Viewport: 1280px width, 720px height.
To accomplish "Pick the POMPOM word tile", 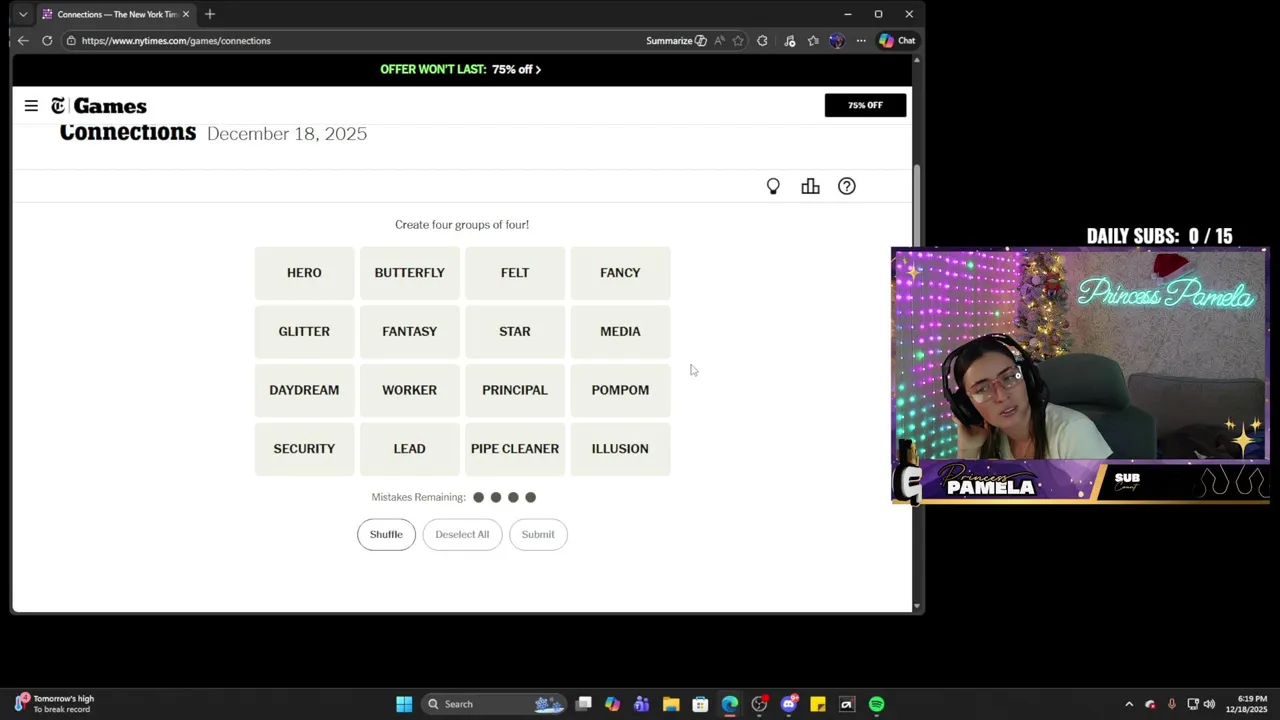I will pyautogui.click(x=620, y=390).
